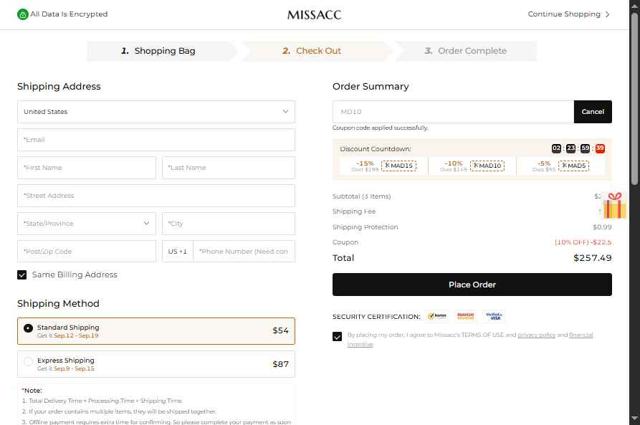Screen dimensions: 640x425
Task: Open the United States country dropdown
Action: tap(156, 111)
